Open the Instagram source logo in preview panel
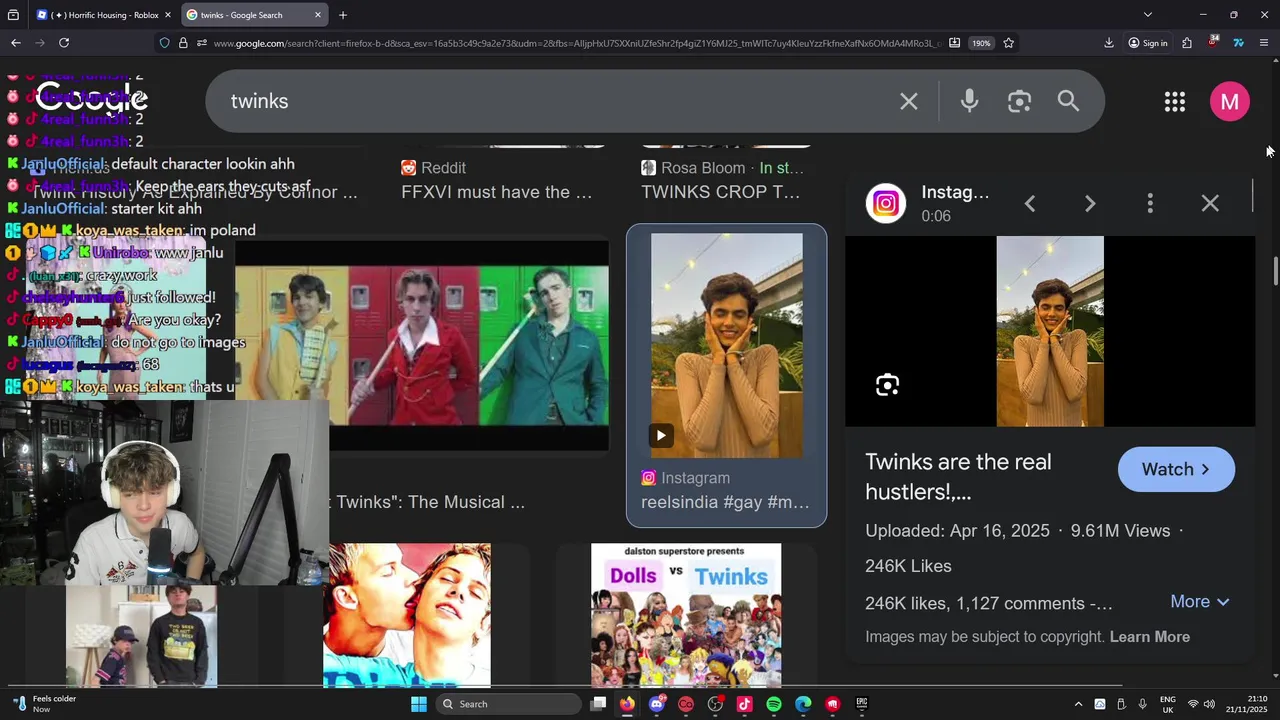1280x720 pixels. pyautogui.click(x=886, y=204)
